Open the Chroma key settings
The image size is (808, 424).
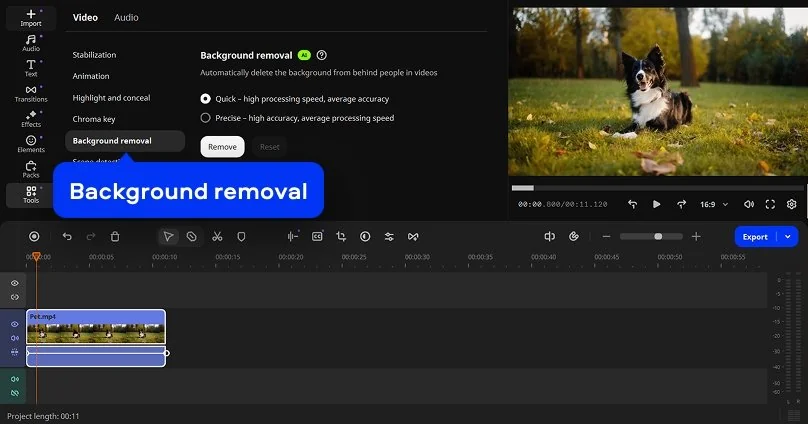[94, 119]
